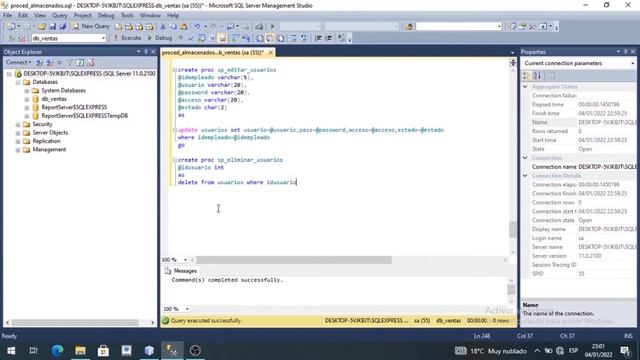Open the Connect dropdown in Object Explorer
Screen dimensions: 640x360
[x=18, y=62]
